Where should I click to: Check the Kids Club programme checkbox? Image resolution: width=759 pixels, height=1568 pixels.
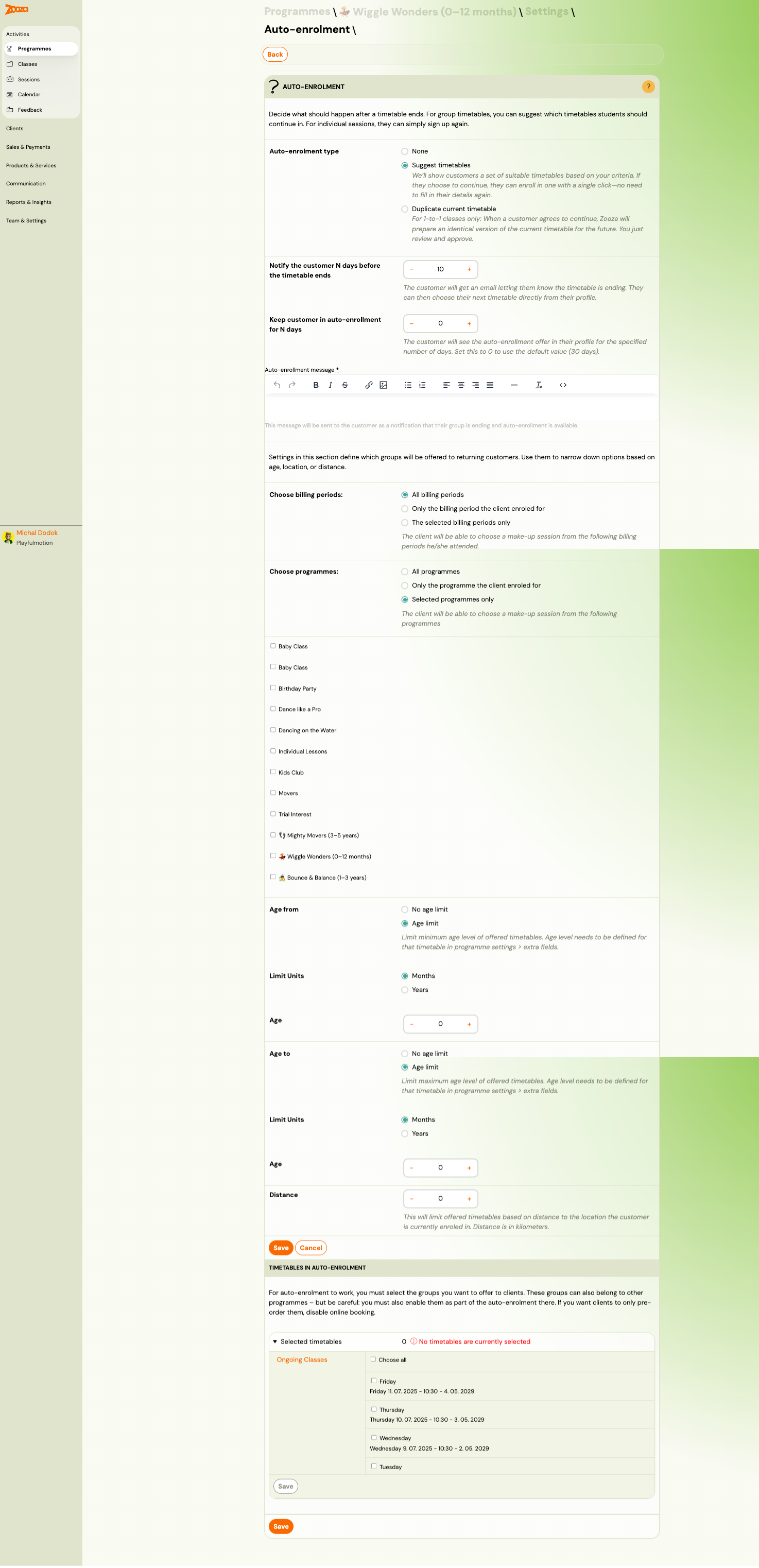pos(273,772)
